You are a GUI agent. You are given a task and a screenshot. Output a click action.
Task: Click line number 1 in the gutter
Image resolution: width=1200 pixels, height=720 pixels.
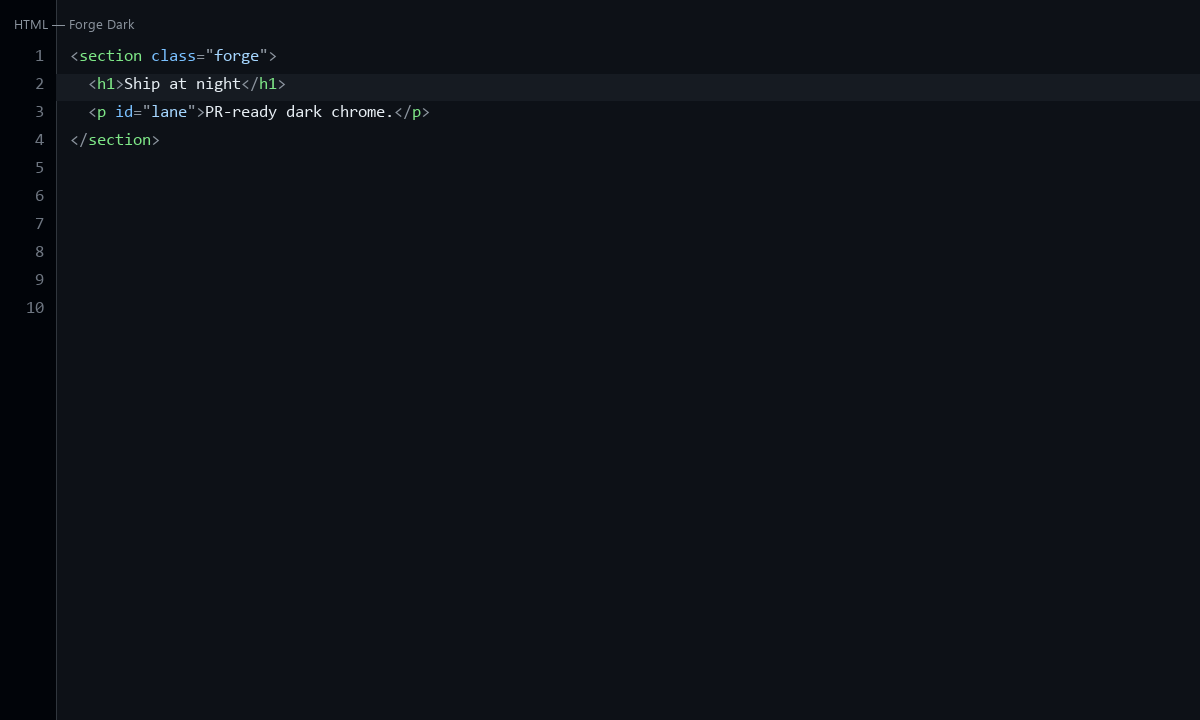(x=39, y=56)
